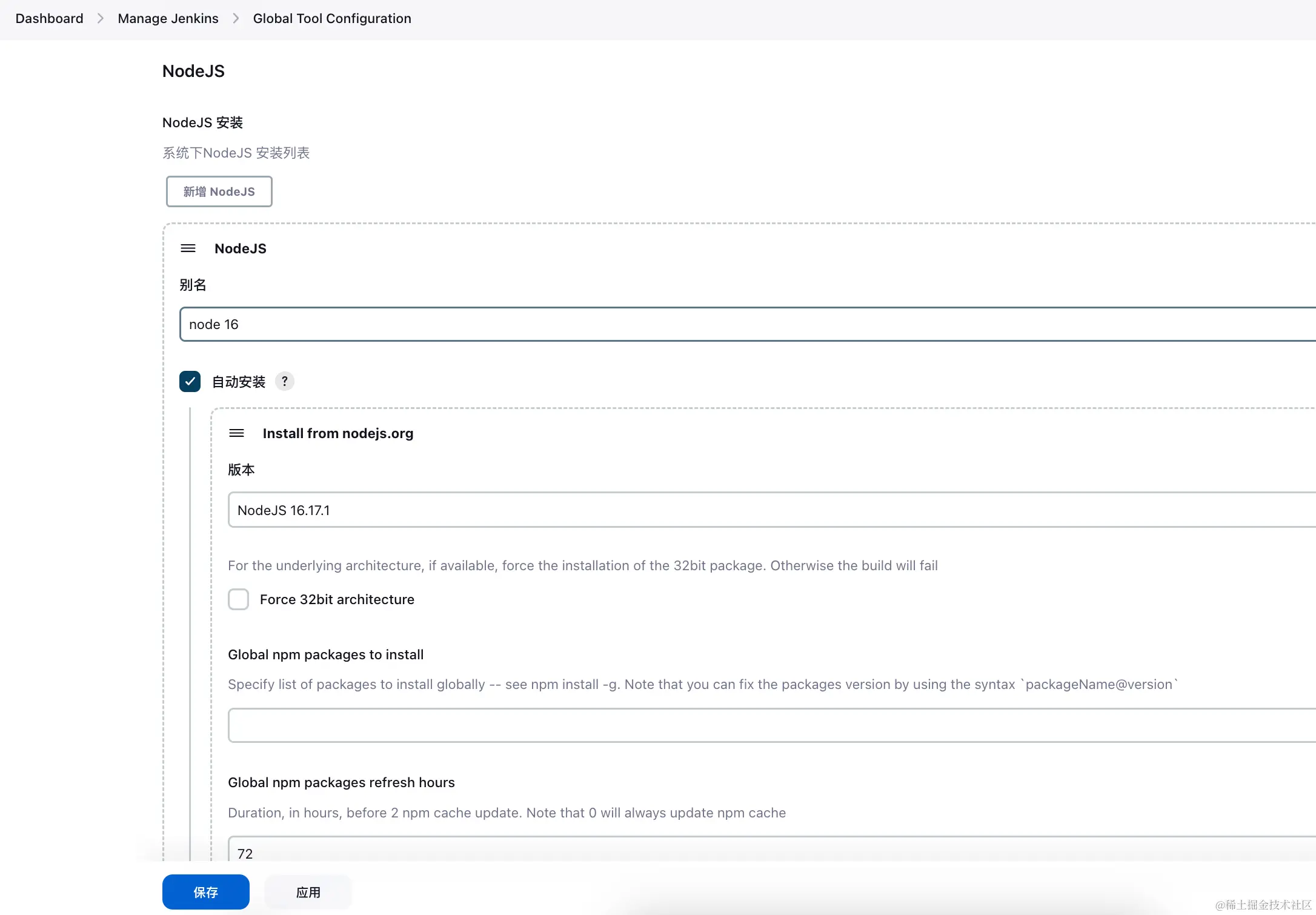Go to Dashboard breadcrumb
The image size is (1316, 915).
[50, 19]
